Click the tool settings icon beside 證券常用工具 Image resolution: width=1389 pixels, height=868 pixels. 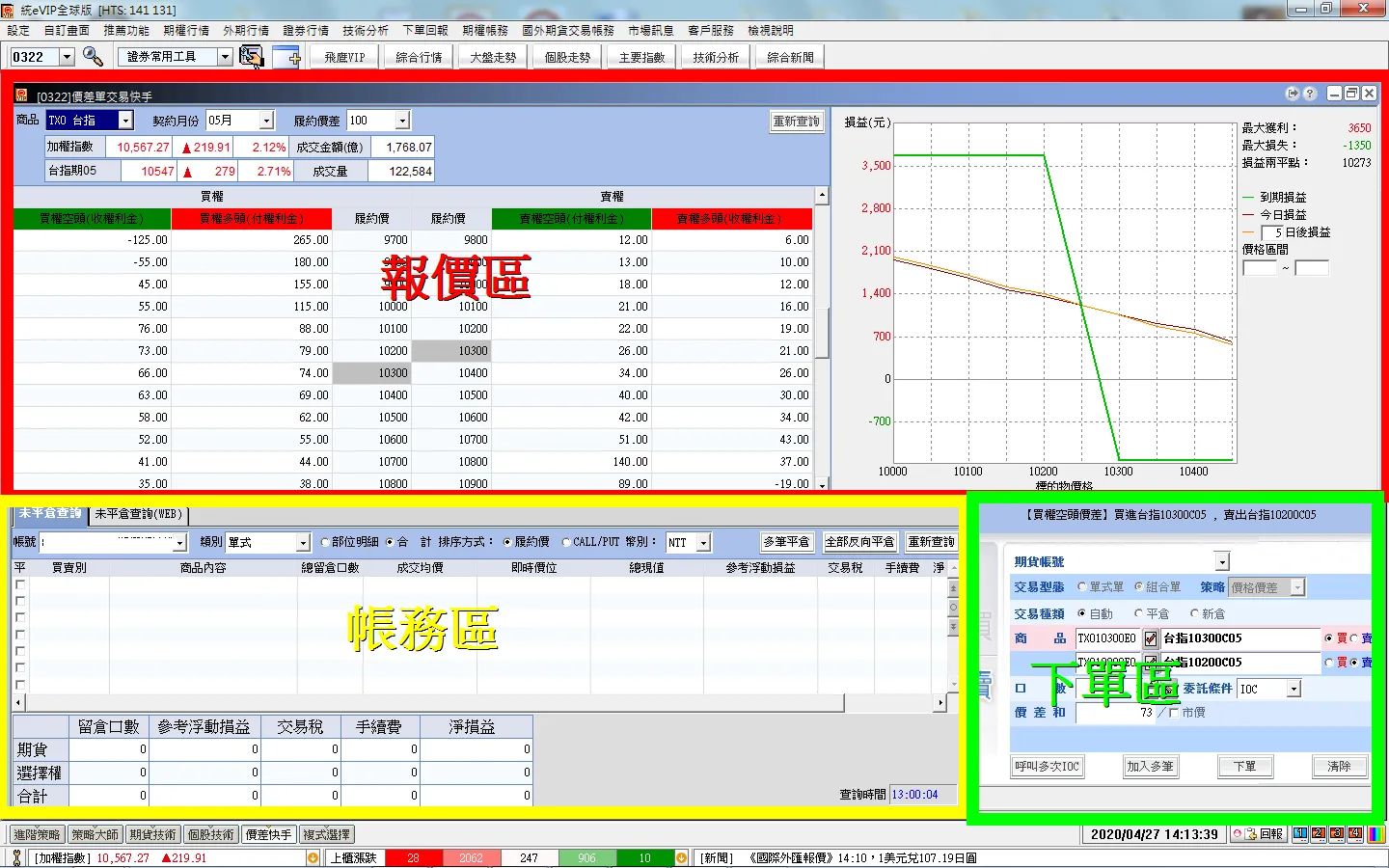tap(251, 57)
